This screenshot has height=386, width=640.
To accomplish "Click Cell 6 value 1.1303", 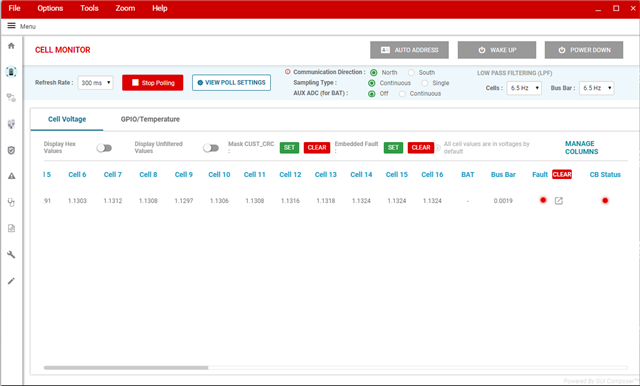I will (x=77, y=201).
